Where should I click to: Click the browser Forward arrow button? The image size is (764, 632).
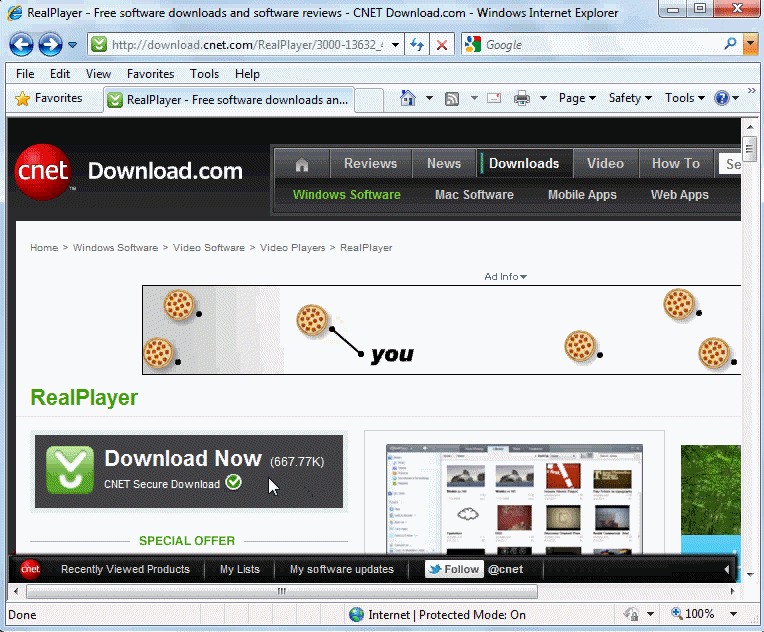point(50,45)
